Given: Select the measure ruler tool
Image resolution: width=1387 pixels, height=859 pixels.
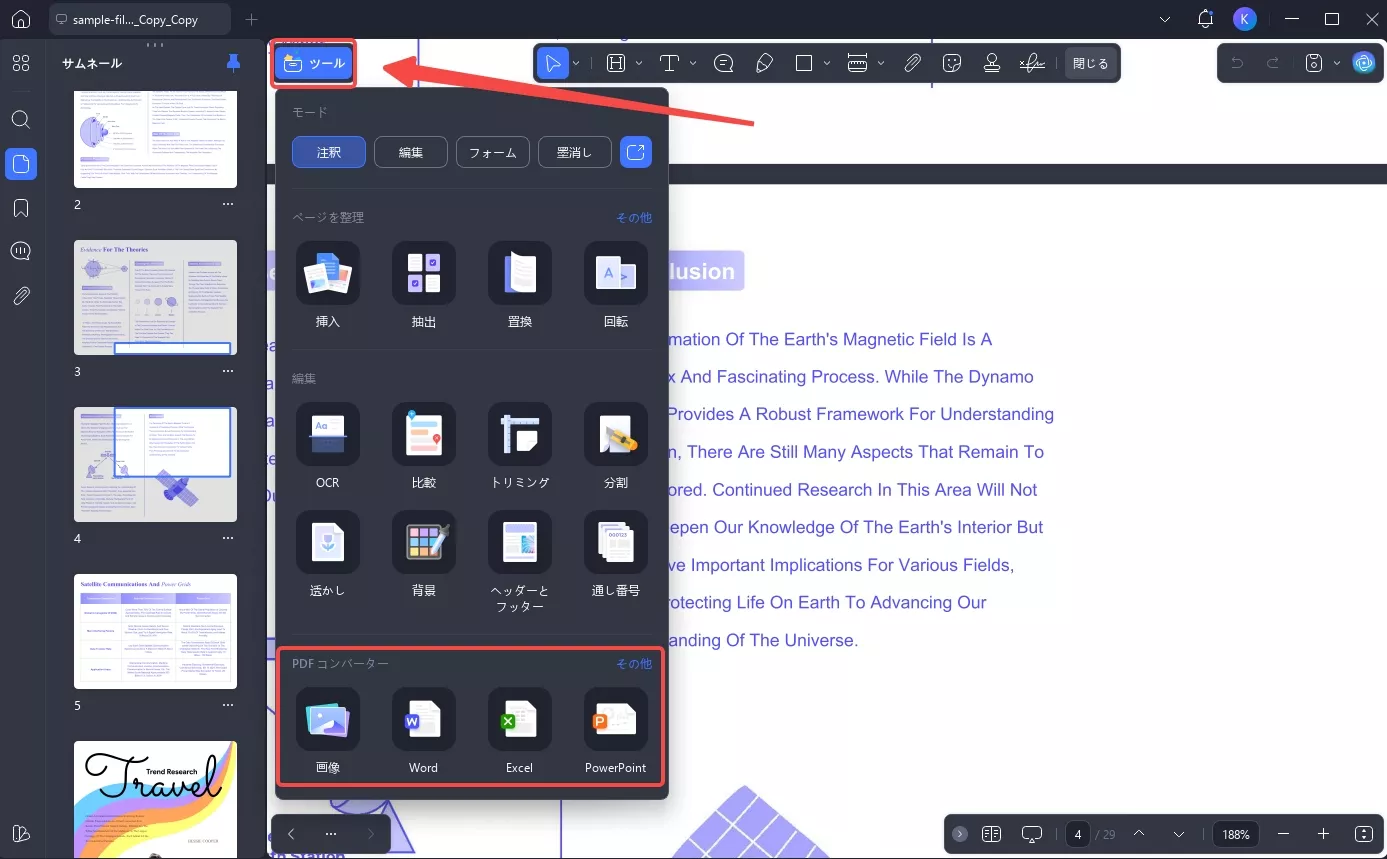Looking at the screenshot, I should tap(857, 63).
